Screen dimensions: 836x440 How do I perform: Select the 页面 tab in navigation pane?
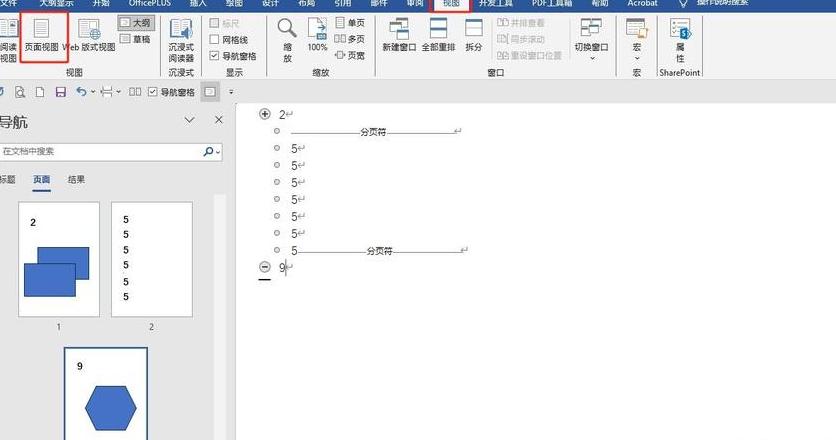tap(42, 180)
